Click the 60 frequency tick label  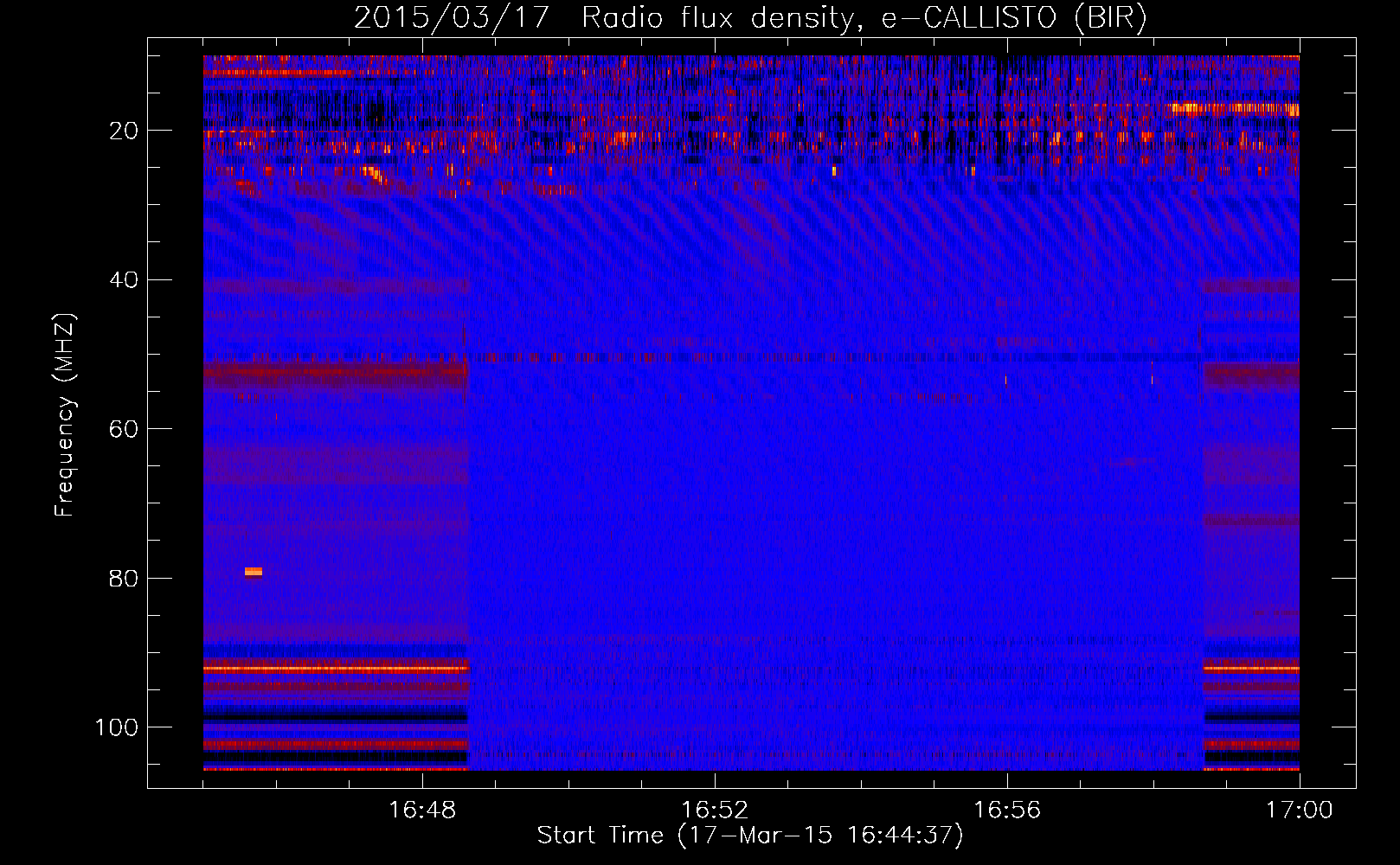click(x=124, y=429)
